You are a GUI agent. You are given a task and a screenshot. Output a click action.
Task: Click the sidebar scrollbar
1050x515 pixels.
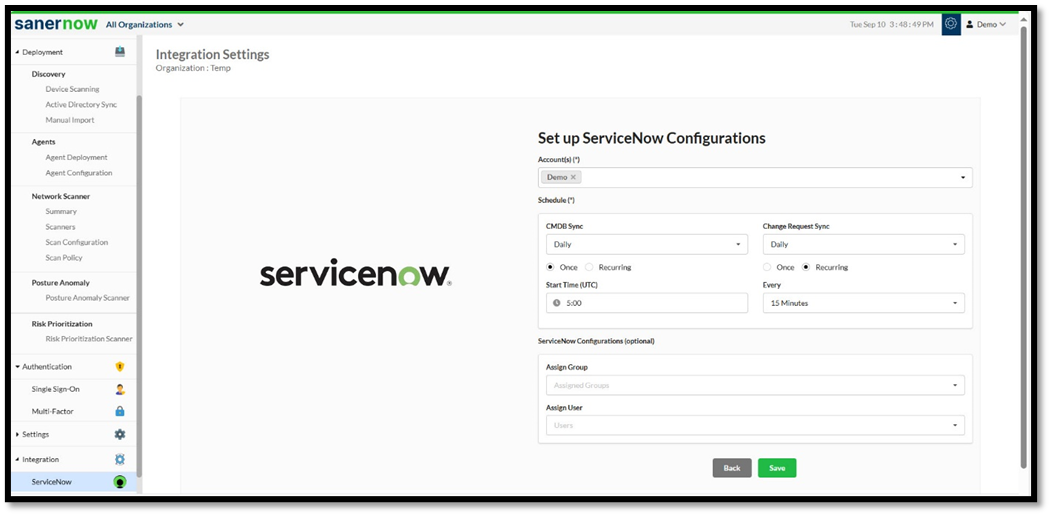pyautogui.click(x=139, y=285)
